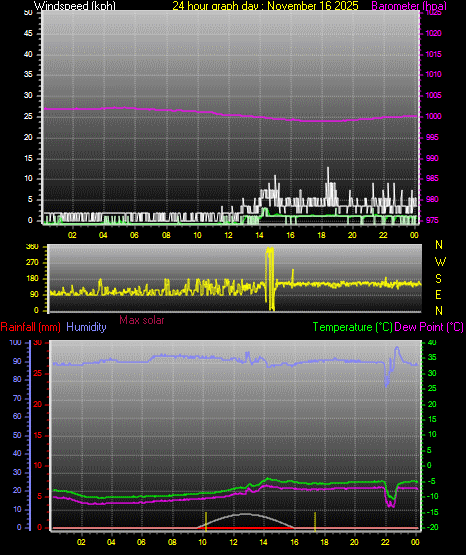Select the Barometer (hpa) axis title
This screenshot has height=555, width=466.
pyautogui.click(x=409, y=6)
